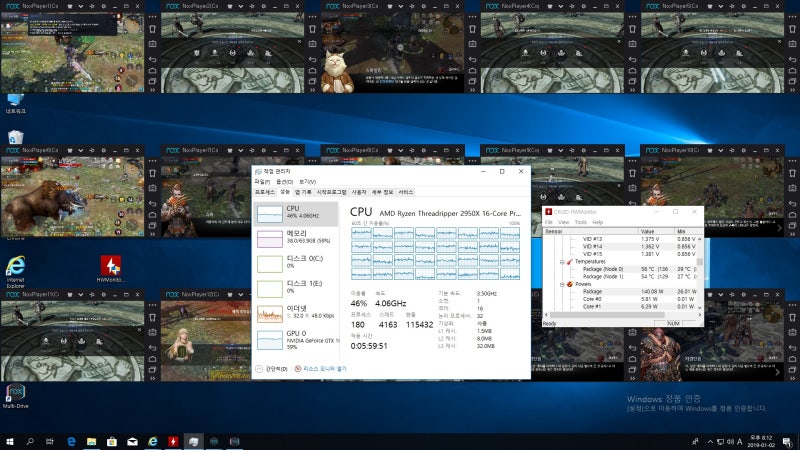Viewport: 800px width, 450px height.
Task: Open the Multi-Drive Nox desktop shortcut
Action: [x=15, y=396]
